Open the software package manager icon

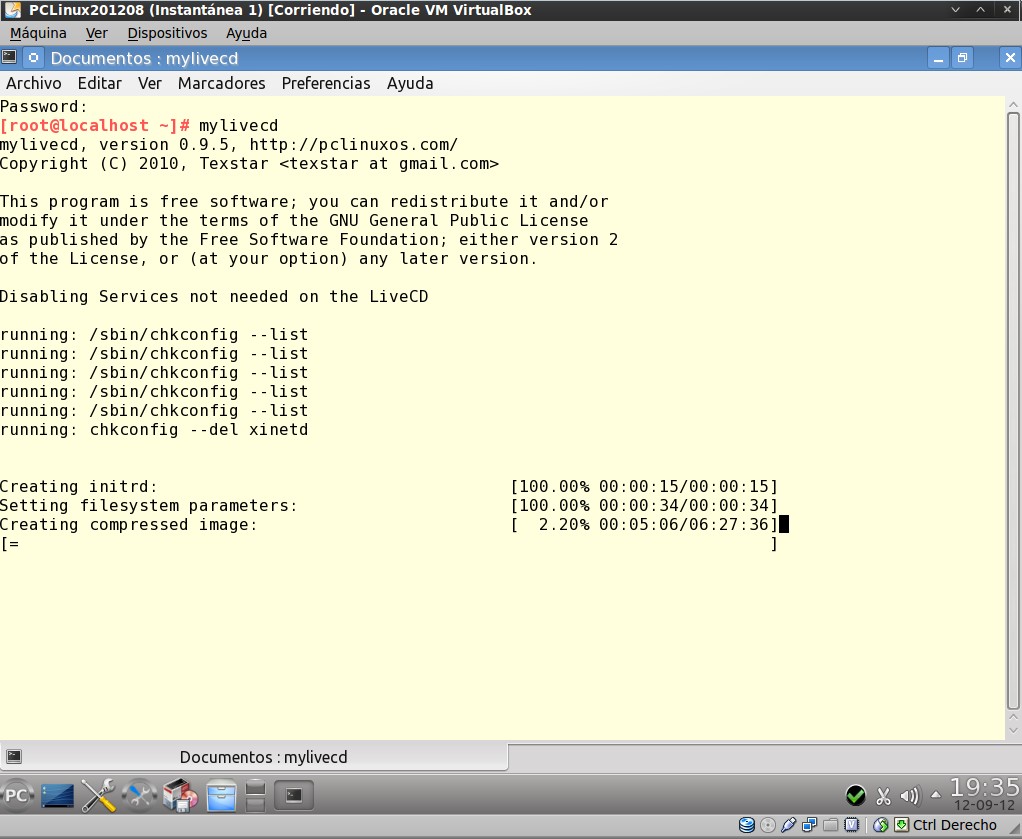click(x=180, y=796)
